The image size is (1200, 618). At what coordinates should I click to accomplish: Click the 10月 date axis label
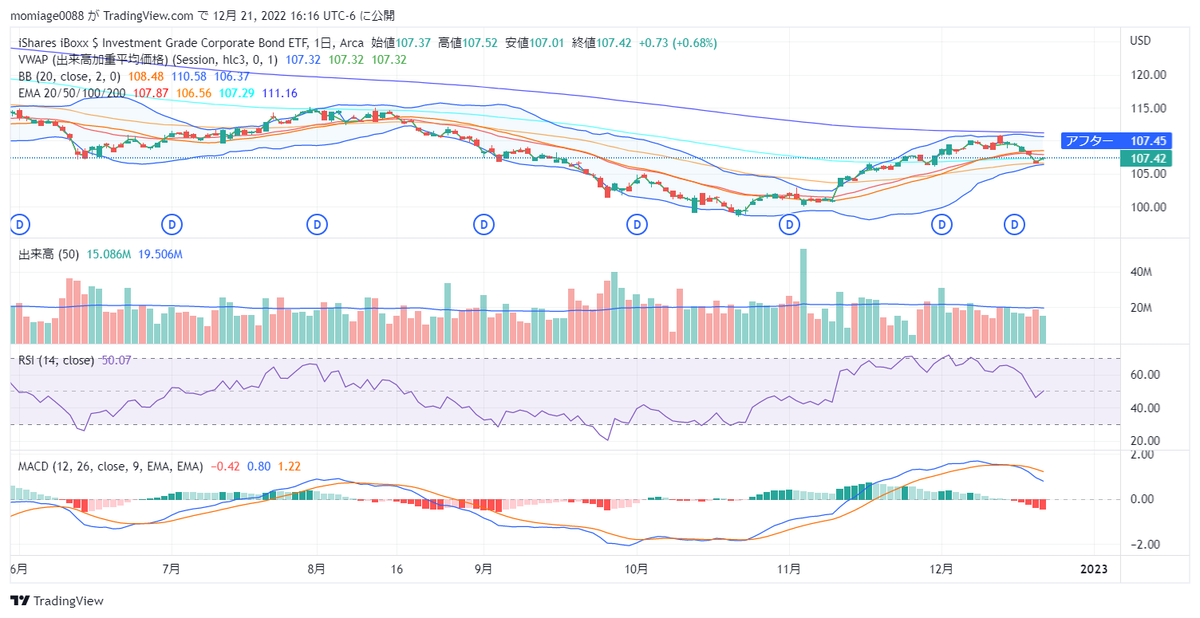[x=637, y=569]
